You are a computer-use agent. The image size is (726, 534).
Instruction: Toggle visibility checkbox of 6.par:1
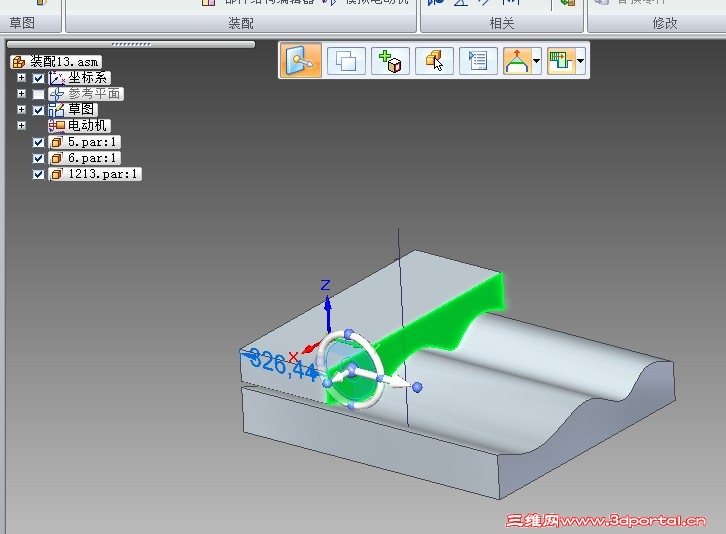38,158
